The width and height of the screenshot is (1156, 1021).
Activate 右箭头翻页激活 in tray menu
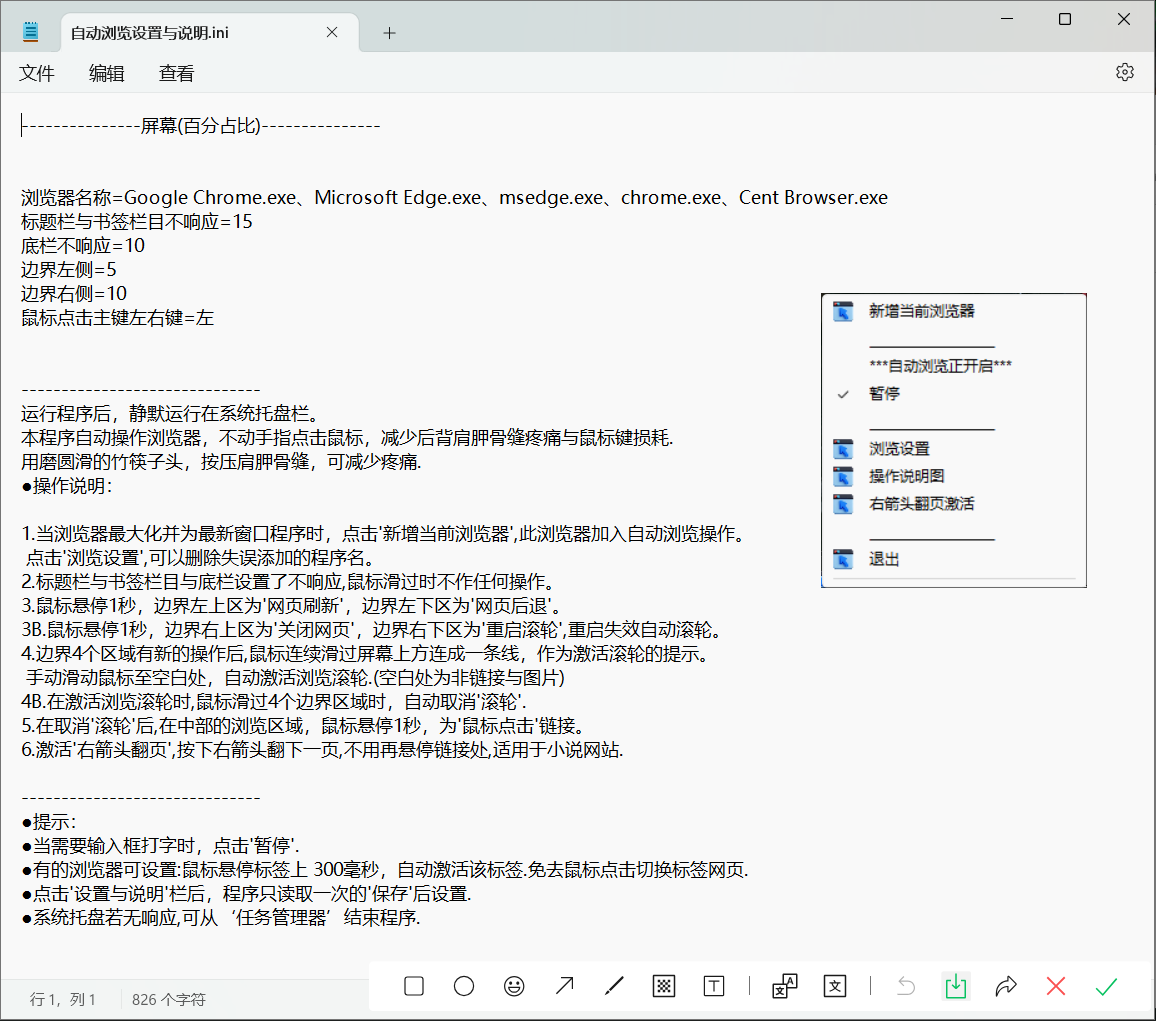coord(921,504)
